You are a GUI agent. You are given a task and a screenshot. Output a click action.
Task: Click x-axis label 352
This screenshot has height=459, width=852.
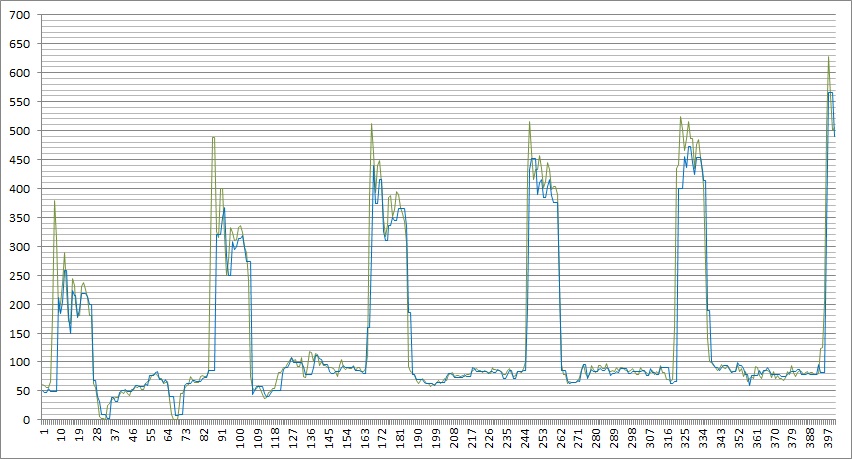(740, 438)
